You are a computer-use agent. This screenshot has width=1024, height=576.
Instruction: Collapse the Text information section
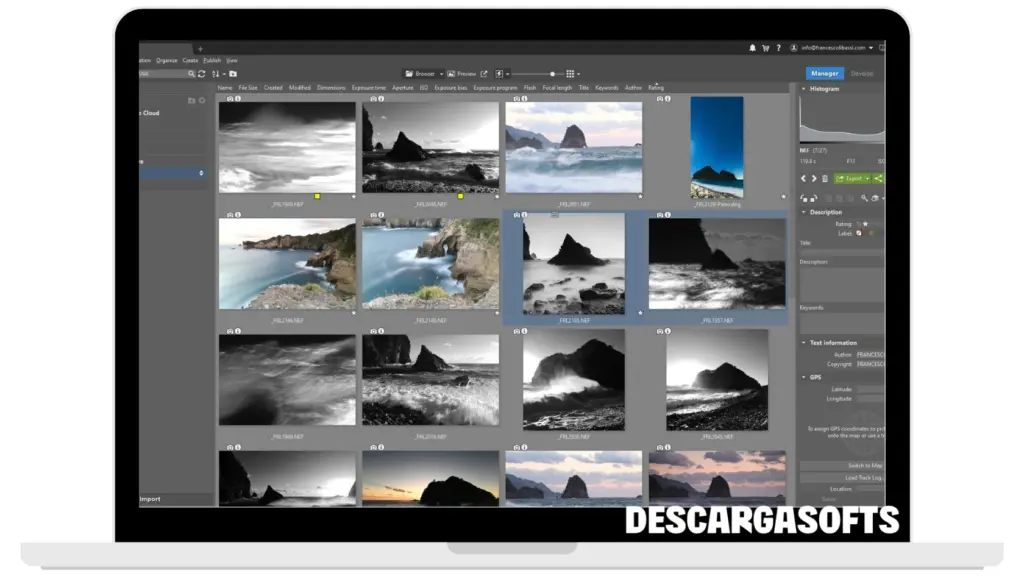click(x=803, y=343)
